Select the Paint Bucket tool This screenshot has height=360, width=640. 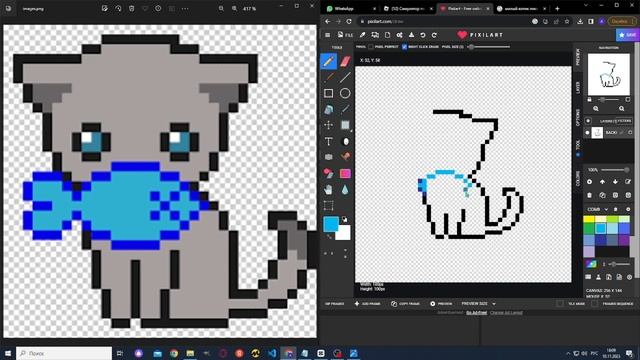[x=329, y=109]
